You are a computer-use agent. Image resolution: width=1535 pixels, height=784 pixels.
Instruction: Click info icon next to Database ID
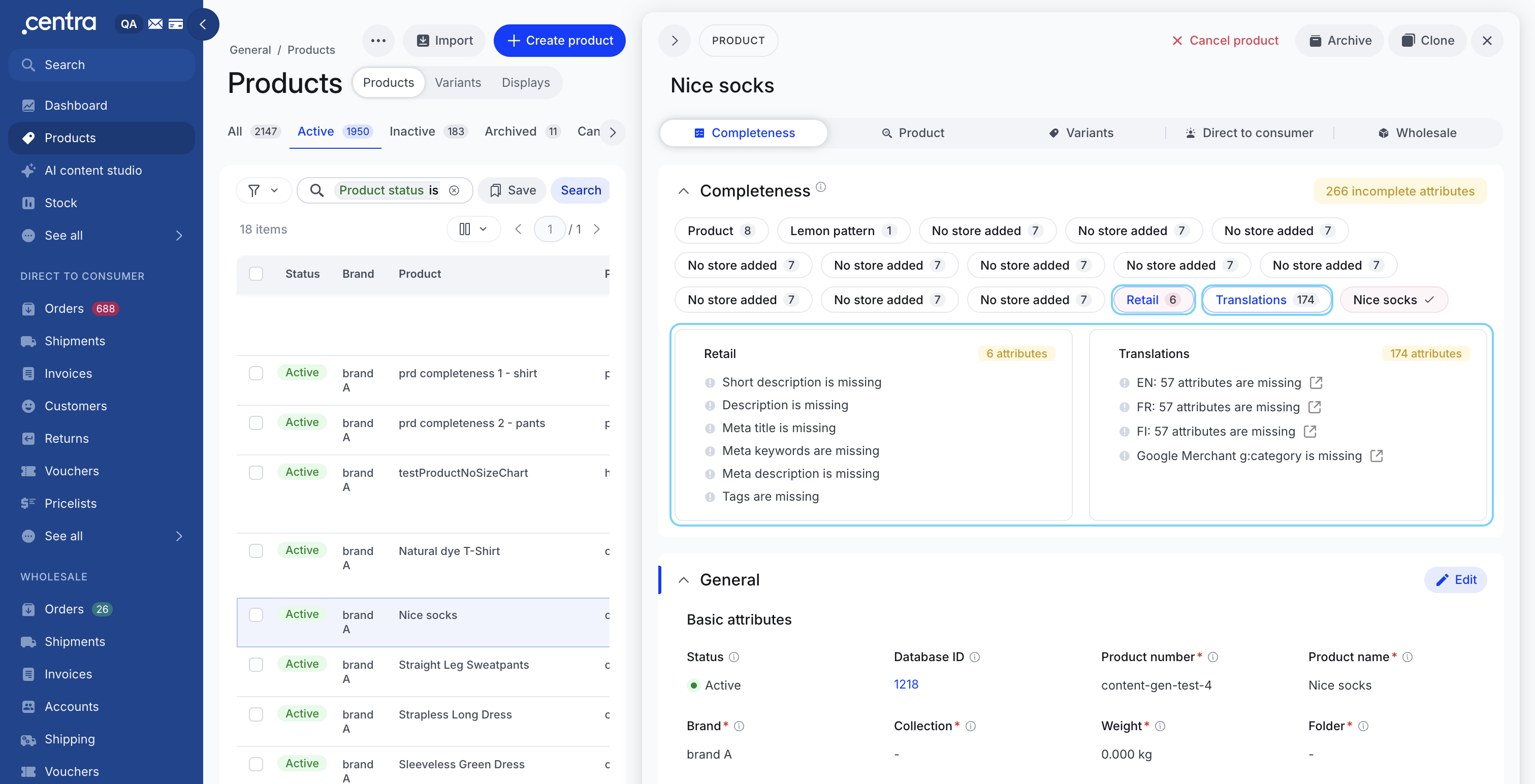974,657
